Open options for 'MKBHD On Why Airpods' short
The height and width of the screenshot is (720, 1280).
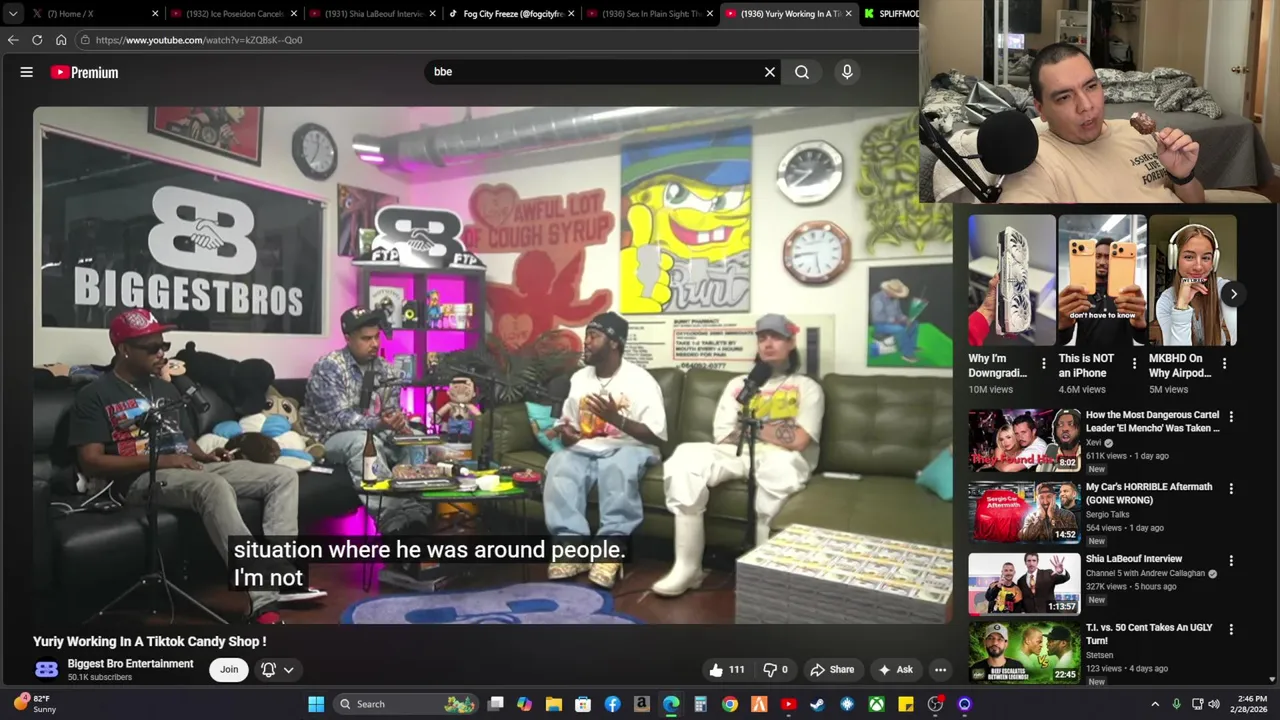(x=1224, y=364)
